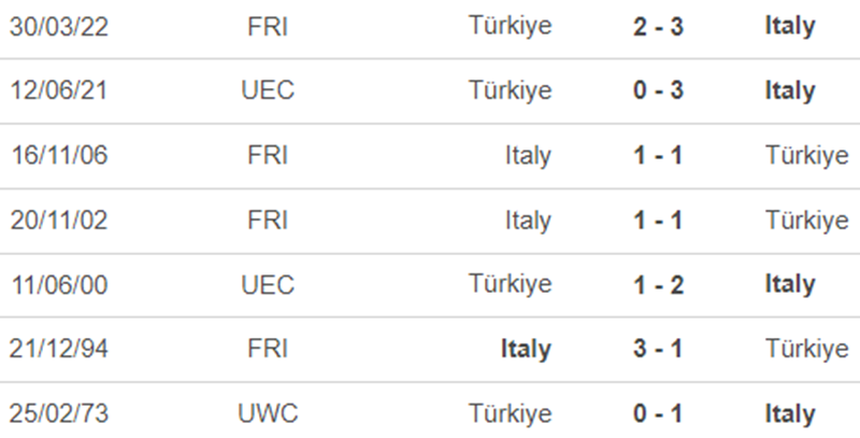Open the 0 - 1 score from 1973
The height and width of the screenshot is (438, 860).
[x=658, y=413]
